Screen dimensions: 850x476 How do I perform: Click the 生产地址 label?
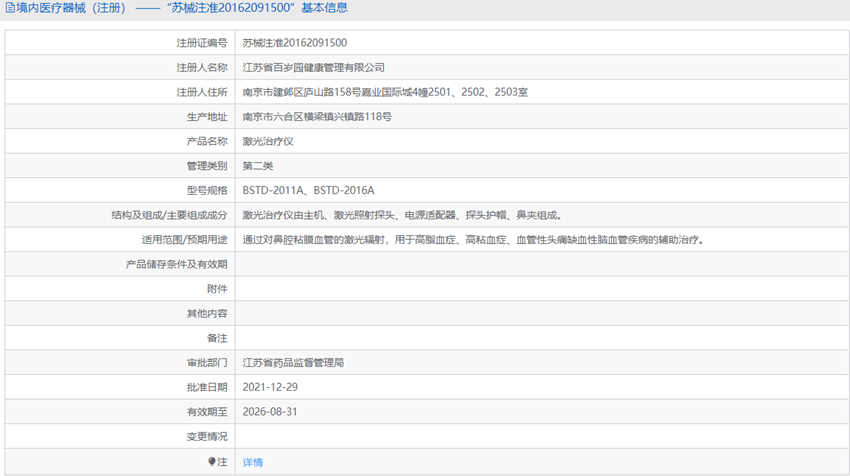point(207,117)
